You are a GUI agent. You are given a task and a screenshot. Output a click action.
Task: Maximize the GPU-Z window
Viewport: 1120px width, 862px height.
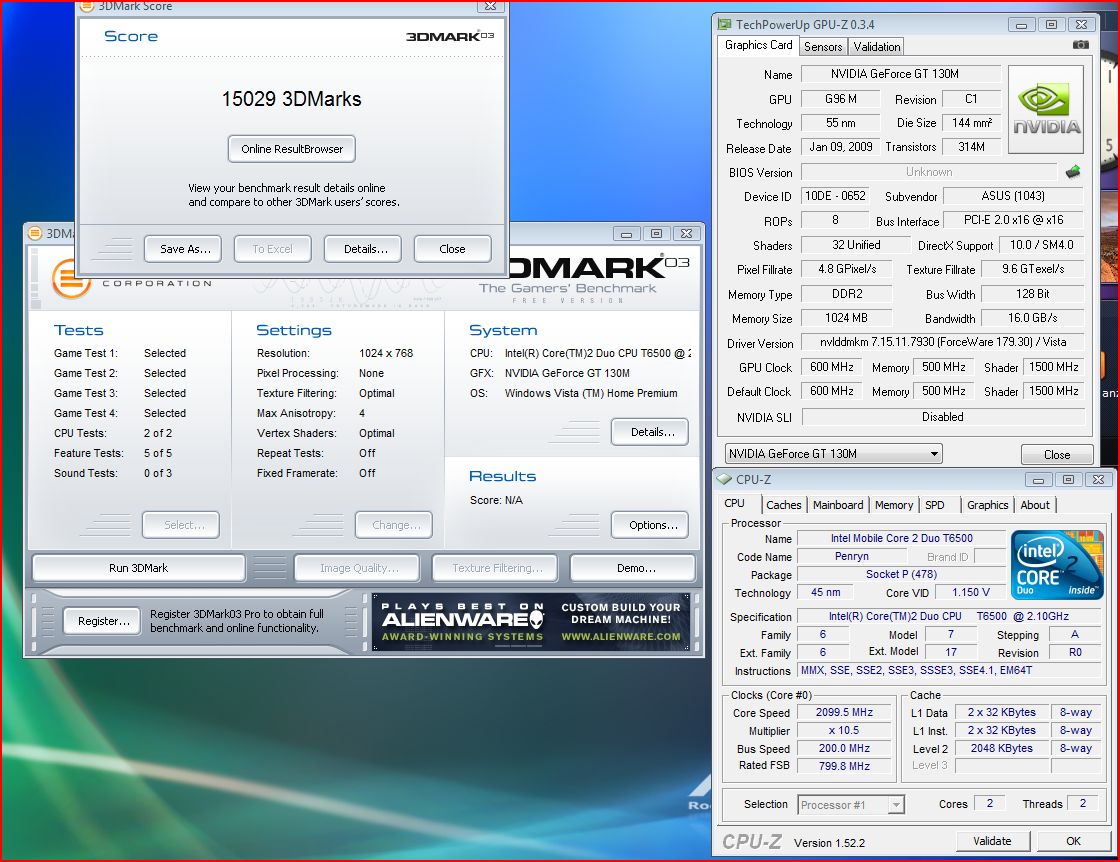click(1051, 24)
